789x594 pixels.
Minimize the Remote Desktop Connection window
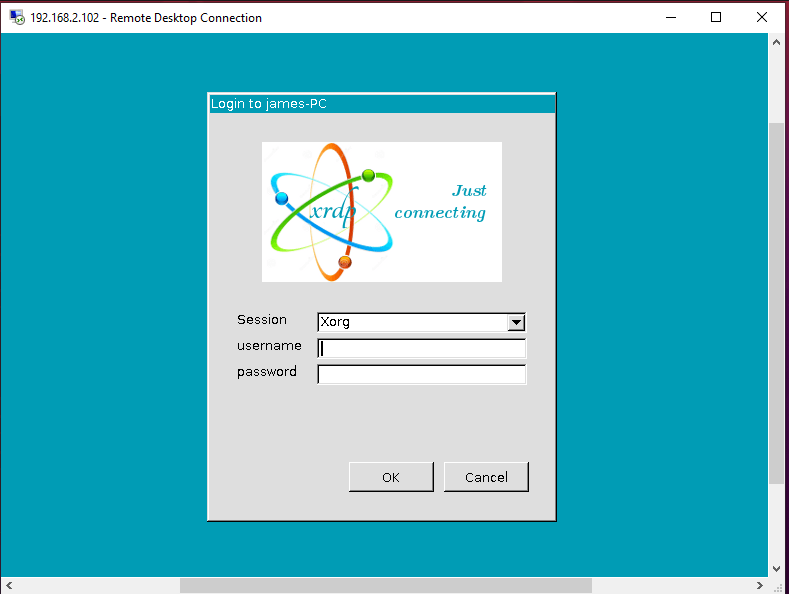pyautogui.click(x=671, y=17)
